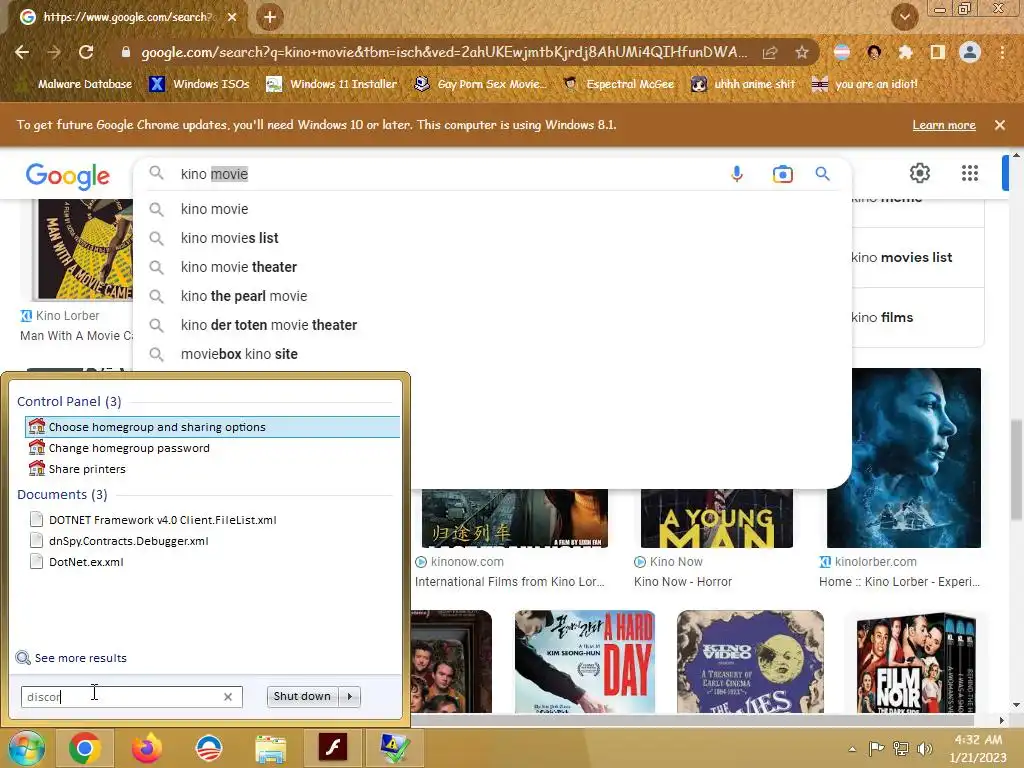The width and height of the screenshot is (1024, 768).
Task: Click the Shut down button
Action: [302, 696]
